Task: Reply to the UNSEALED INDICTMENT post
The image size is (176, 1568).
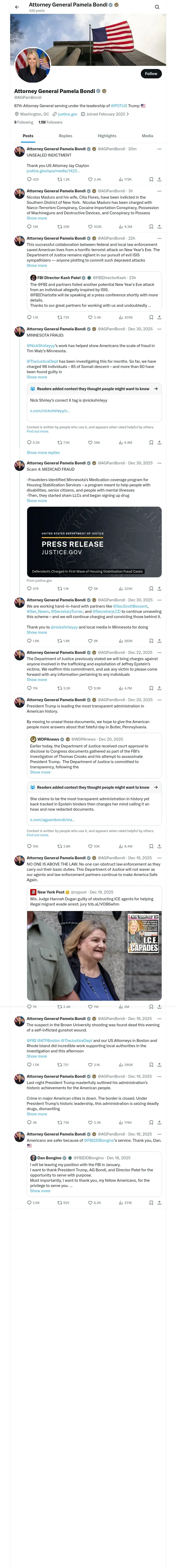Action: click(29, 180)
